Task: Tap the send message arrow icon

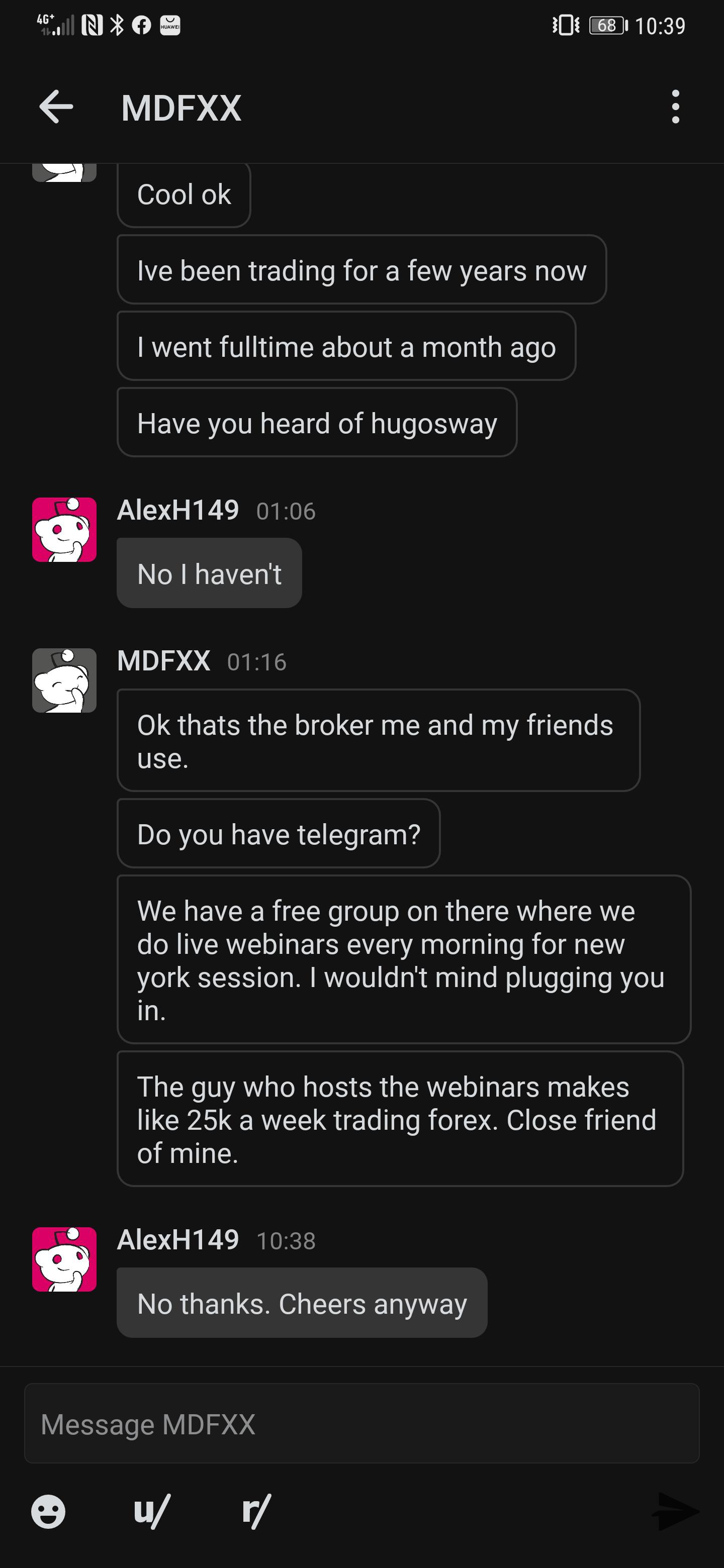Action: 676,1511
